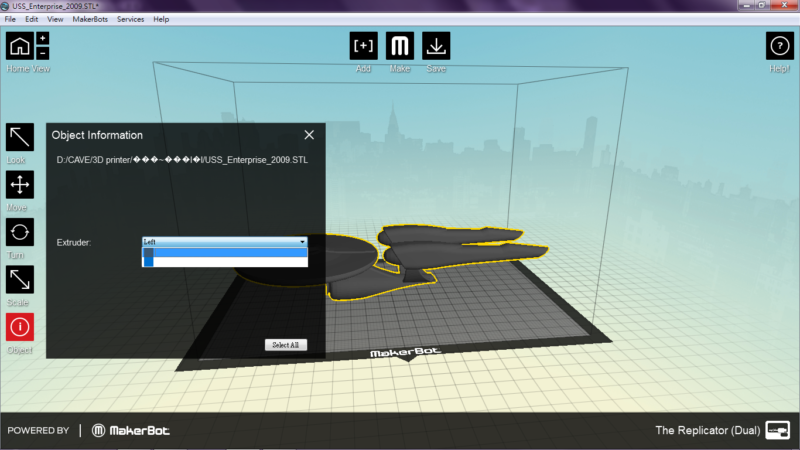Zoom out with the minus button
This screenshot has width=800, height=450.
pyautogui.click(x=43, y=53)
